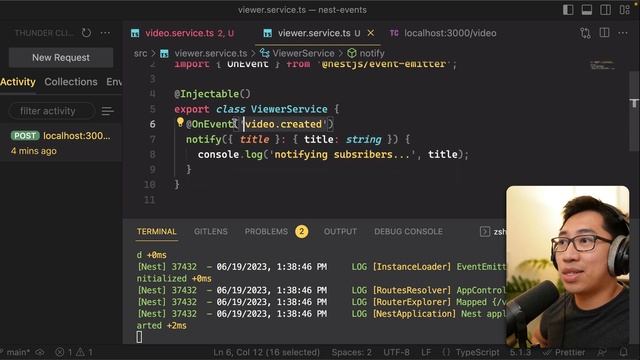Click the problems count badge 2
The width and height of the screenshot is (640, 360).
[x=302, y=231]
